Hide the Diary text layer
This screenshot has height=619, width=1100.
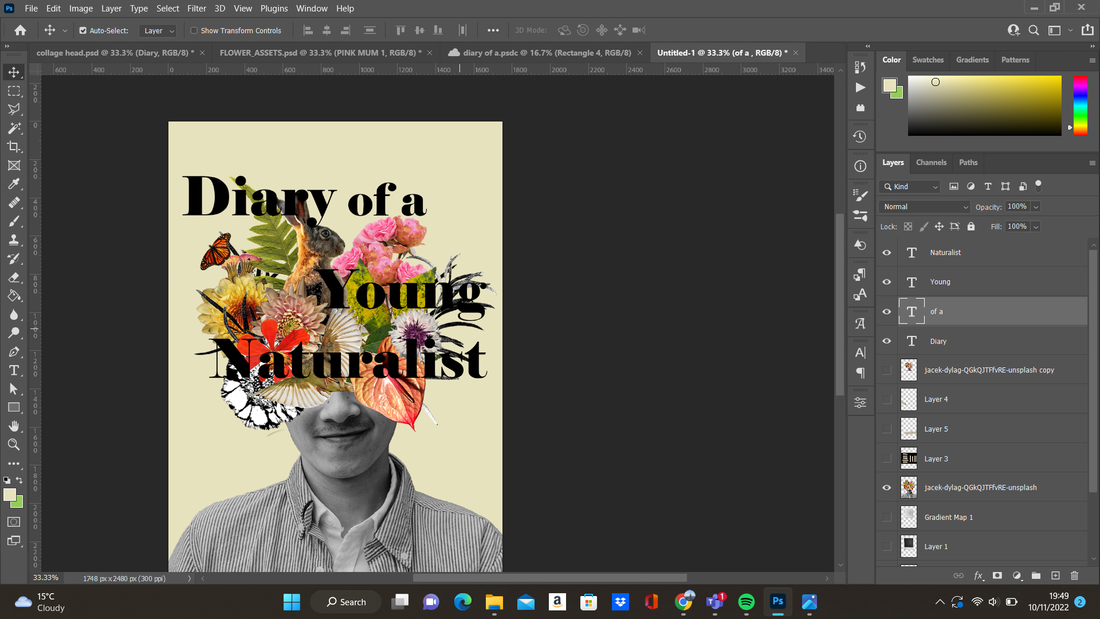point(887,341)
